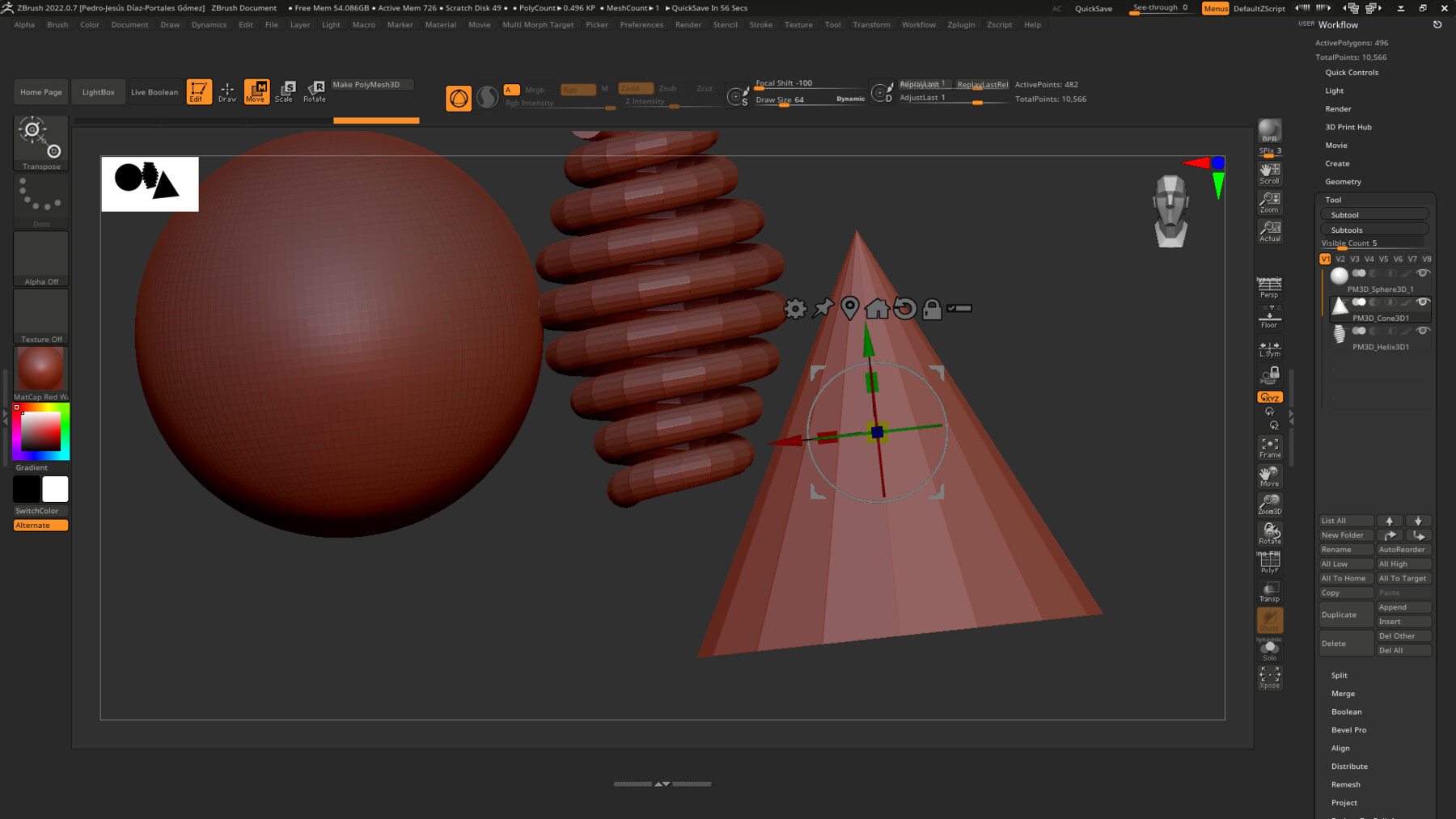Click the Zoom3D icon on the right shelf
The height and width of the screenshot is (819, 1456).
pos(1269,503)
